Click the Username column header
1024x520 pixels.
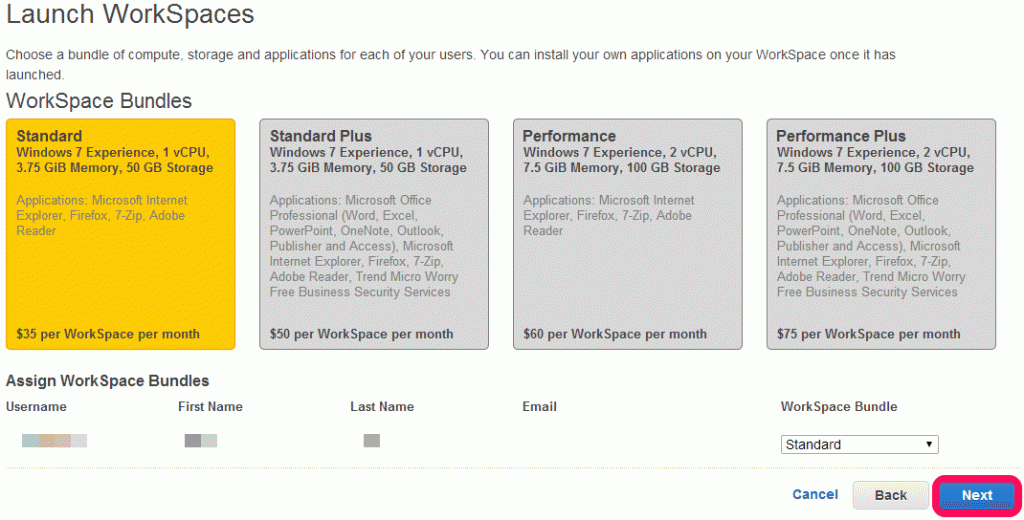(37, 406)
